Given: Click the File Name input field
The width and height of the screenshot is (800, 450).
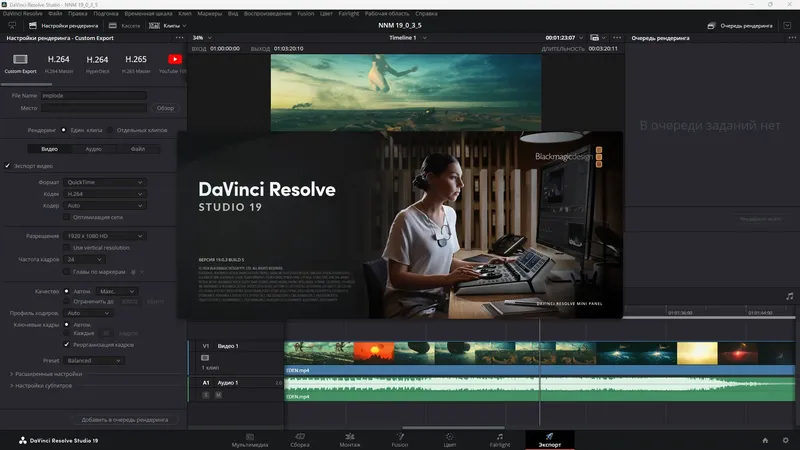Looking at the screenshot, I should 94,95.
